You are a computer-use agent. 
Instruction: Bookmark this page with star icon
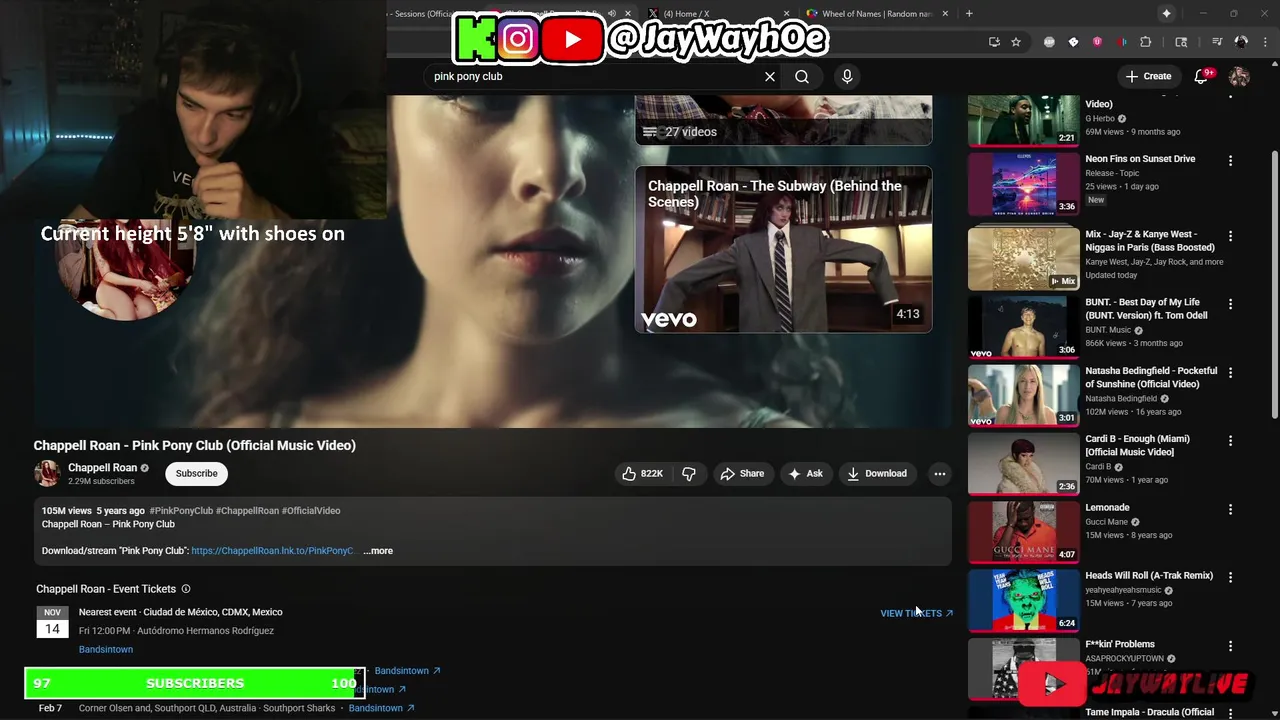click(x=1016, y=42)
